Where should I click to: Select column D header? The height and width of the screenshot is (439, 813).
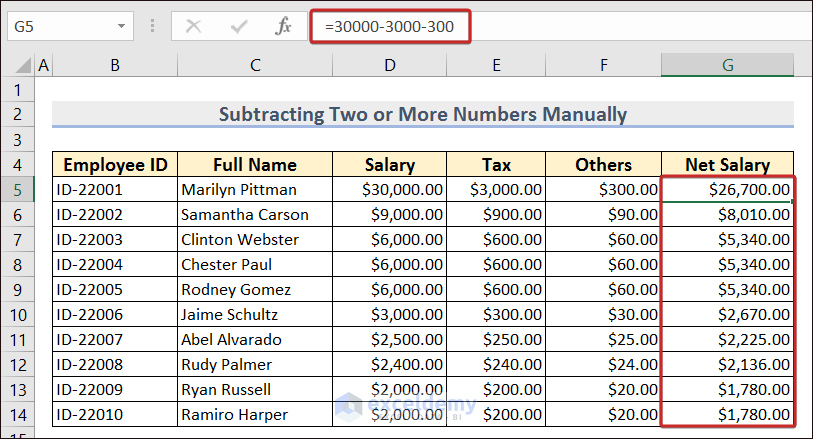[389, 65]
